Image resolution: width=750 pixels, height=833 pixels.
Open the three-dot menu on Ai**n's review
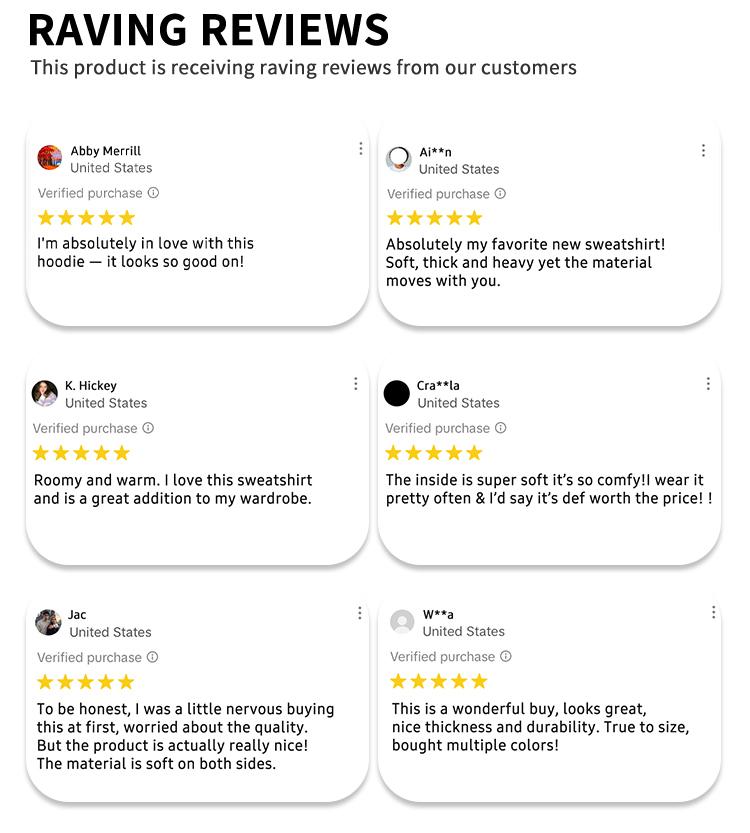coord(703,150)
